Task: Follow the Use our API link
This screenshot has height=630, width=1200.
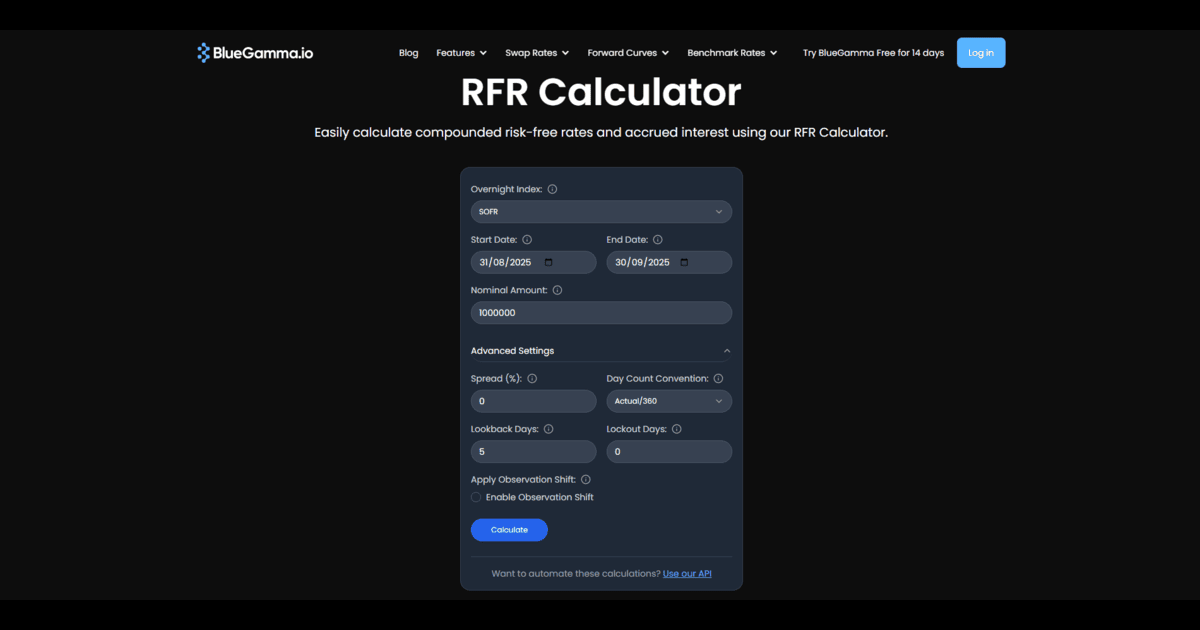Action: click(x=687, y=574)
